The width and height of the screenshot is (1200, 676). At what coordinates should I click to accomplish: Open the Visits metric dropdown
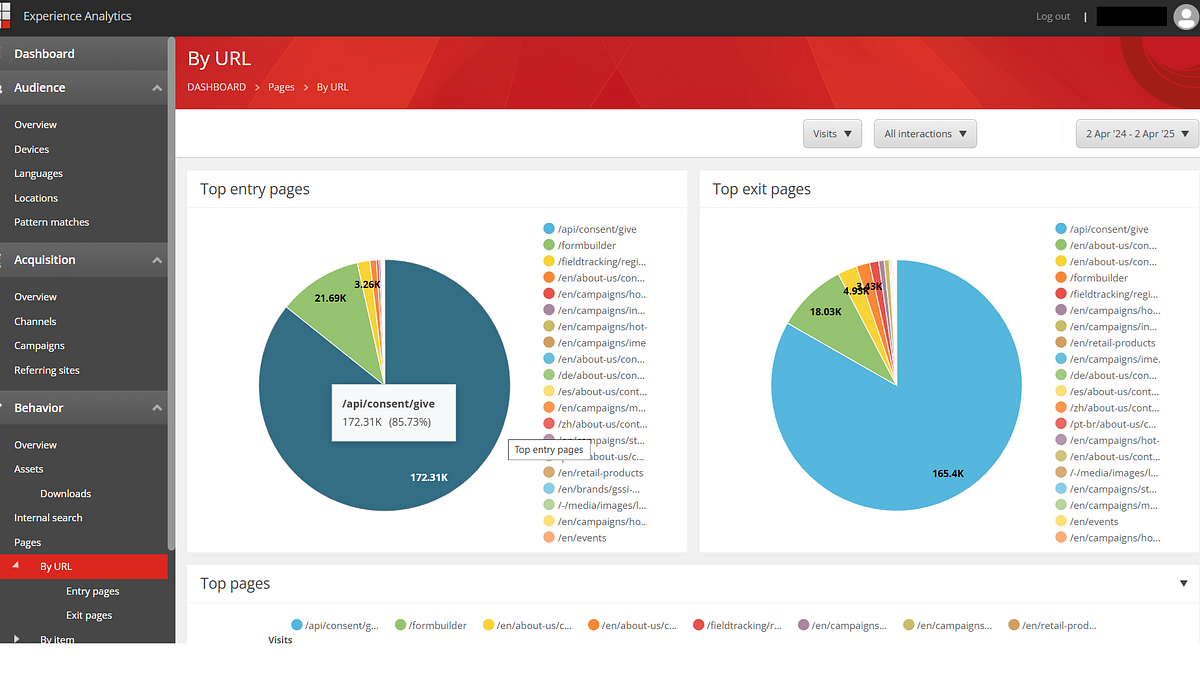[x=832, y=133]
